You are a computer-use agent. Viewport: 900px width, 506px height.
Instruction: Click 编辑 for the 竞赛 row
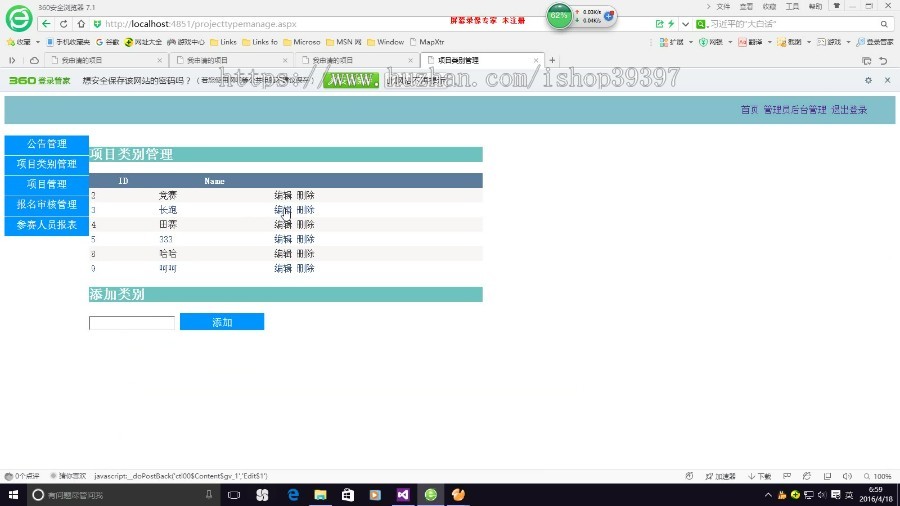pos(283,196)
